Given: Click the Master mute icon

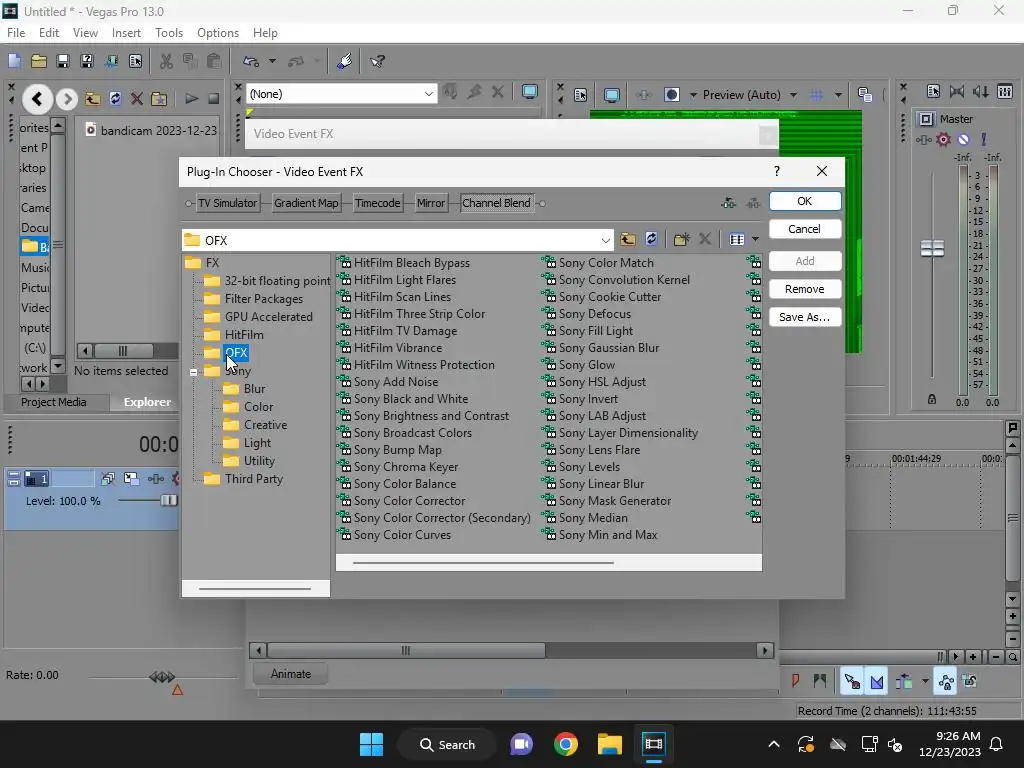Looking at the screenshot, I should tap(963, 139).
